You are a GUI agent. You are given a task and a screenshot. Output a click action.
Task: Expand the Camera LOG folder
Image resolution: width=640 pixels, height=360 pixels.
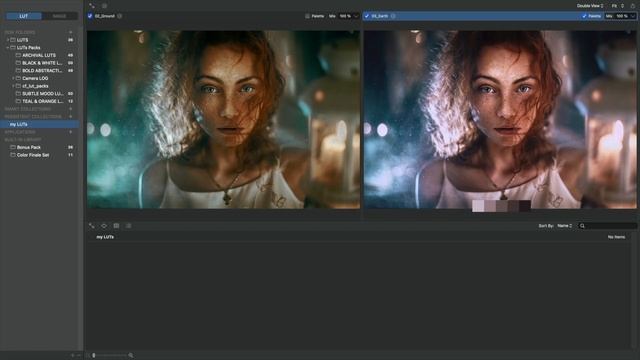pyautogui.click(x=13, y=78)
